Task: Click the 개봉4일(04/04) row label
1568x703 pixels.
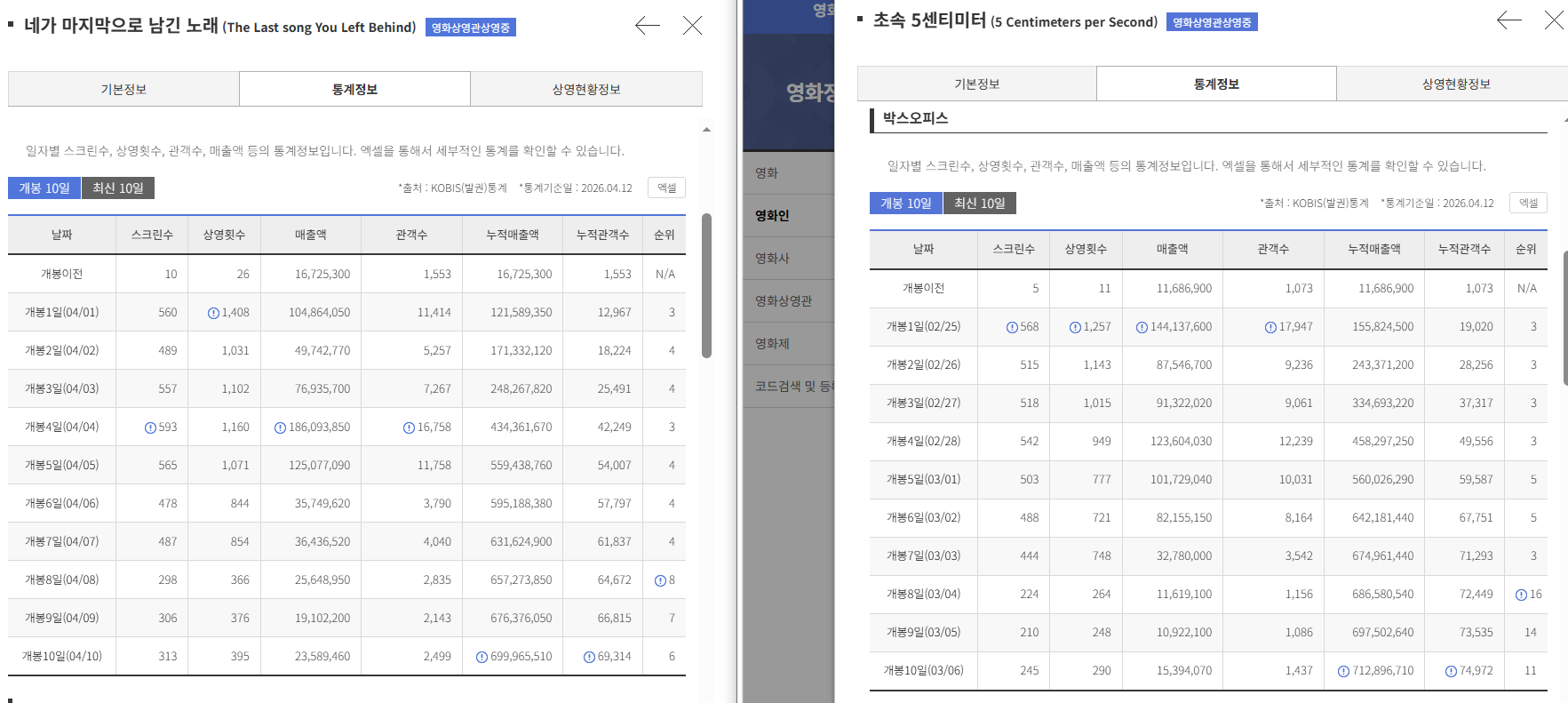Action: click(62, 427)
